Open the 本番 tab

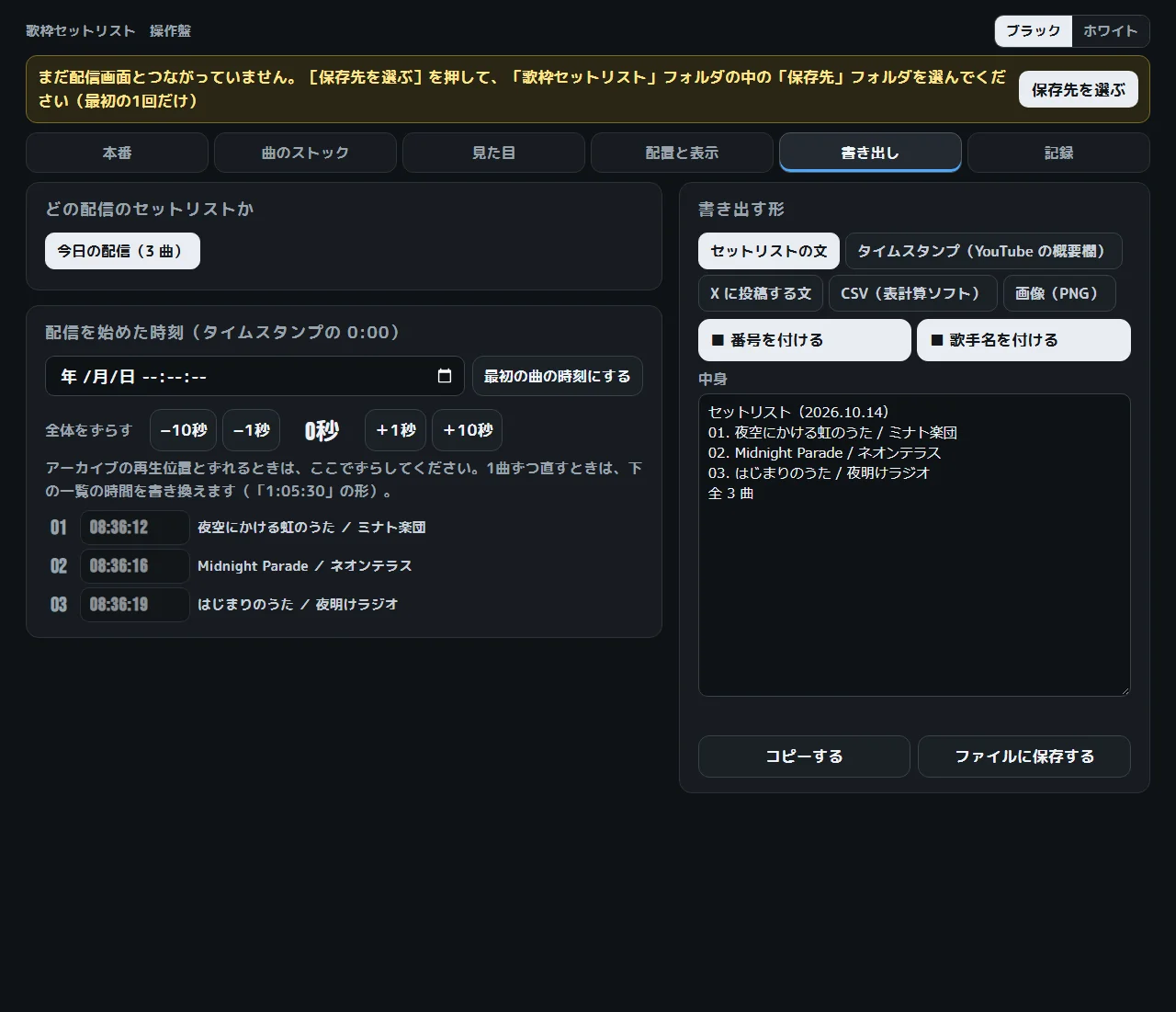tap(118, 153)
